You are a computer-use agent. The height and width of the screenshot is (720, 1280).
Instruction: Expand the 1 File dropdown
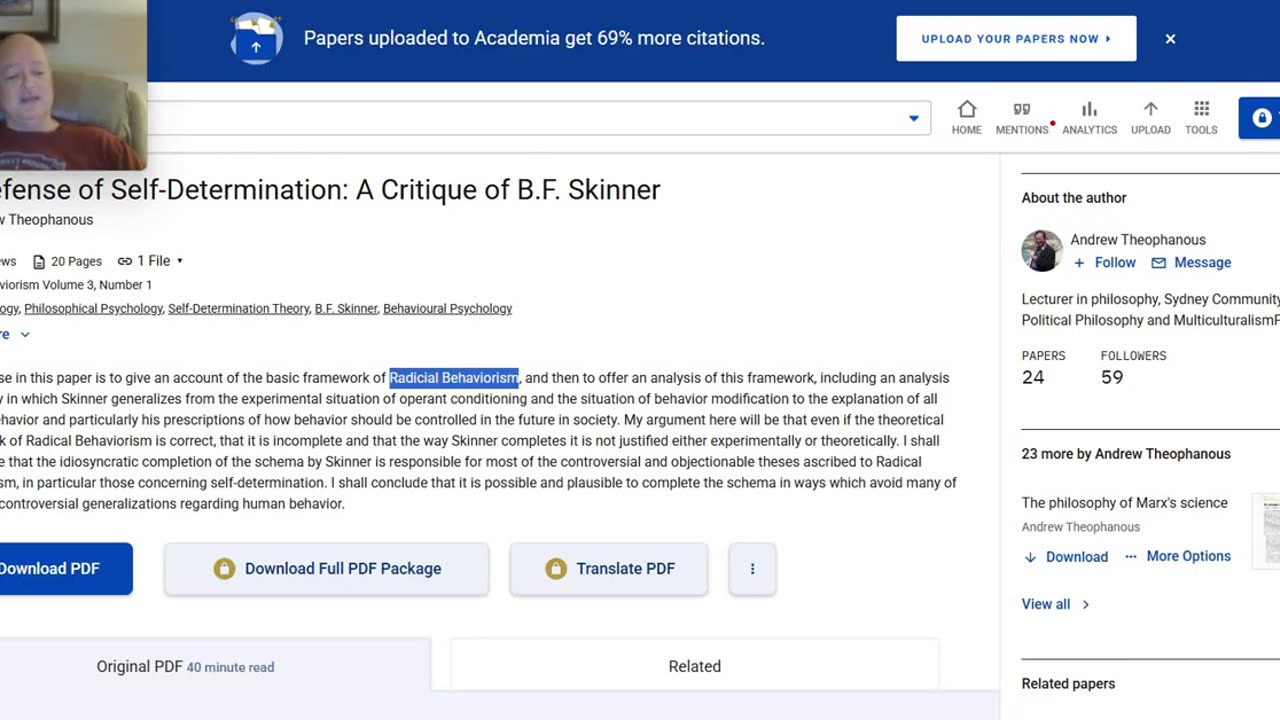(150, 261)
